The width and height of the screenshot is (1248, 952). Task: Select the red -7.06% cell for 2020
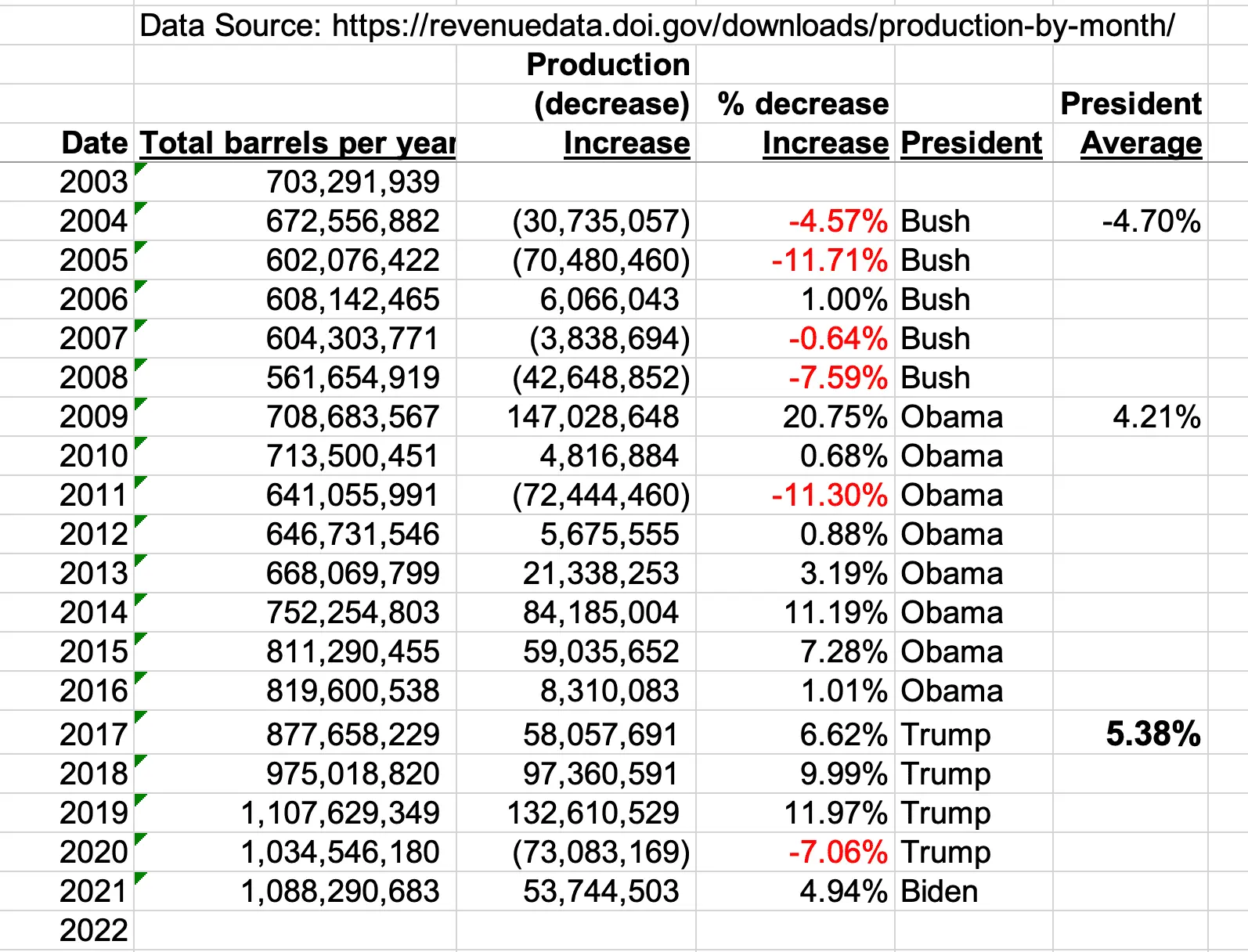838,853
